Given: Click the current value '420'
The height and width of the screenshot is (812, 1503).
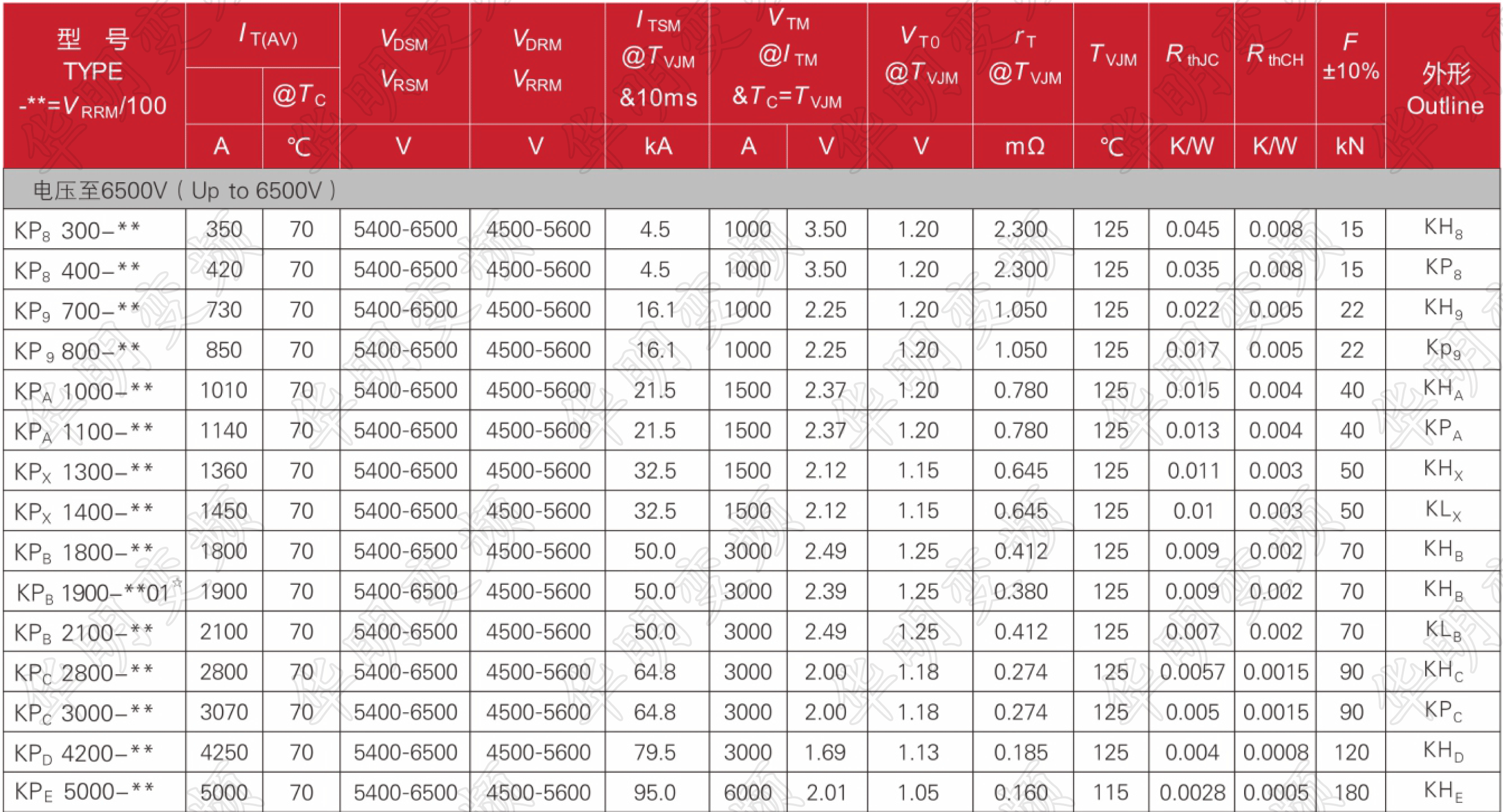Looking at the screenshot, I should click(224, 270).
